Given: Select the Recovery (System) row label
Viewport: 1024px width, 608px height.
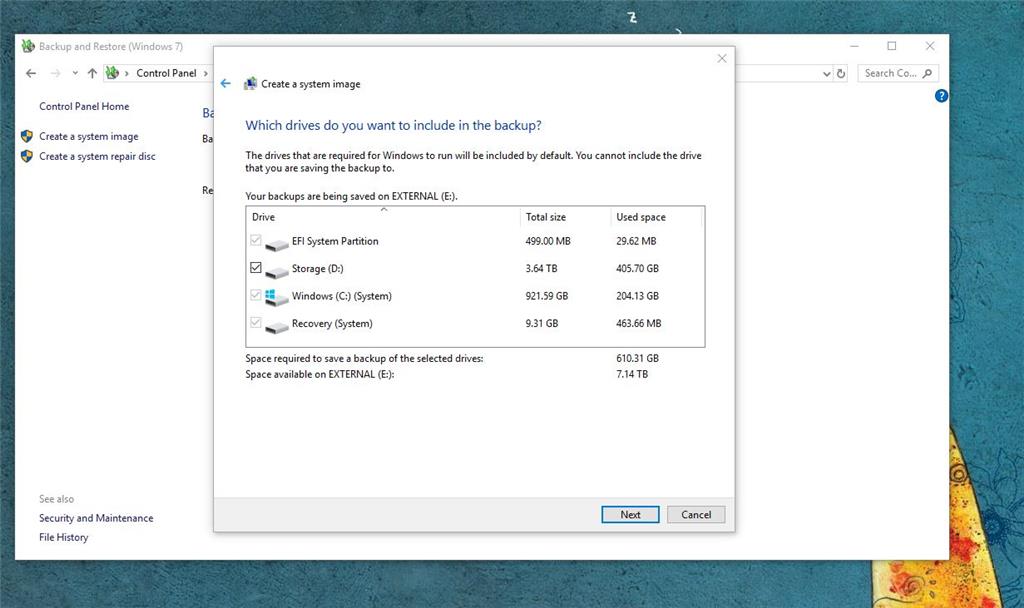Looking at the screenshot, I should (332, 323).
